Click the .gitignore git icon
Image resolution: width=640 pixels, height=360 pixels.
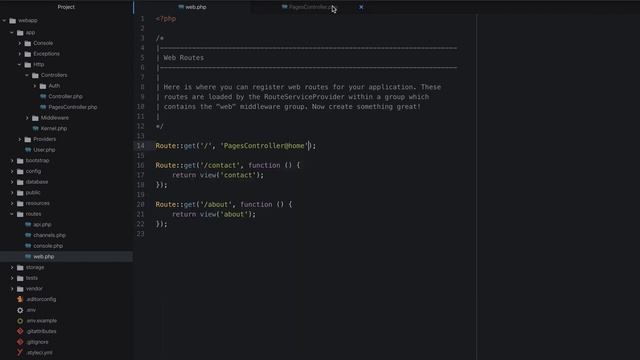pyautogui.click(x=20, y=342)
